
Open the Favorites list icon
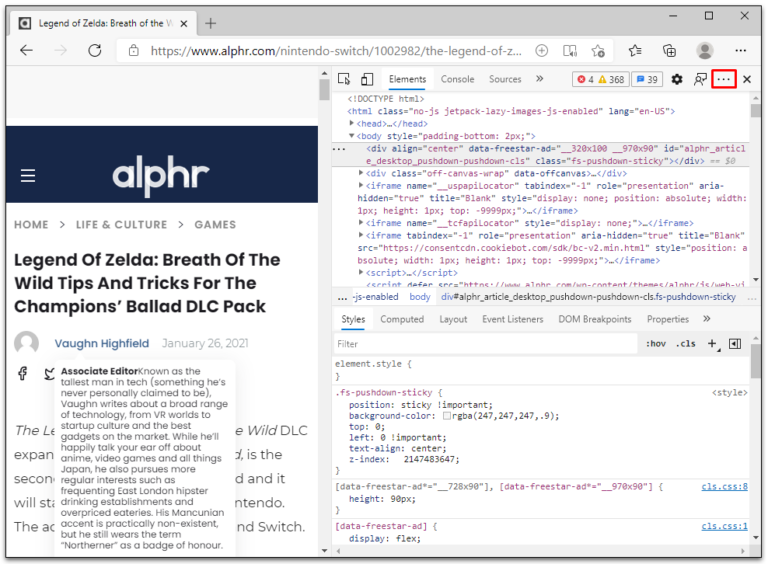(x=635, y=50)
